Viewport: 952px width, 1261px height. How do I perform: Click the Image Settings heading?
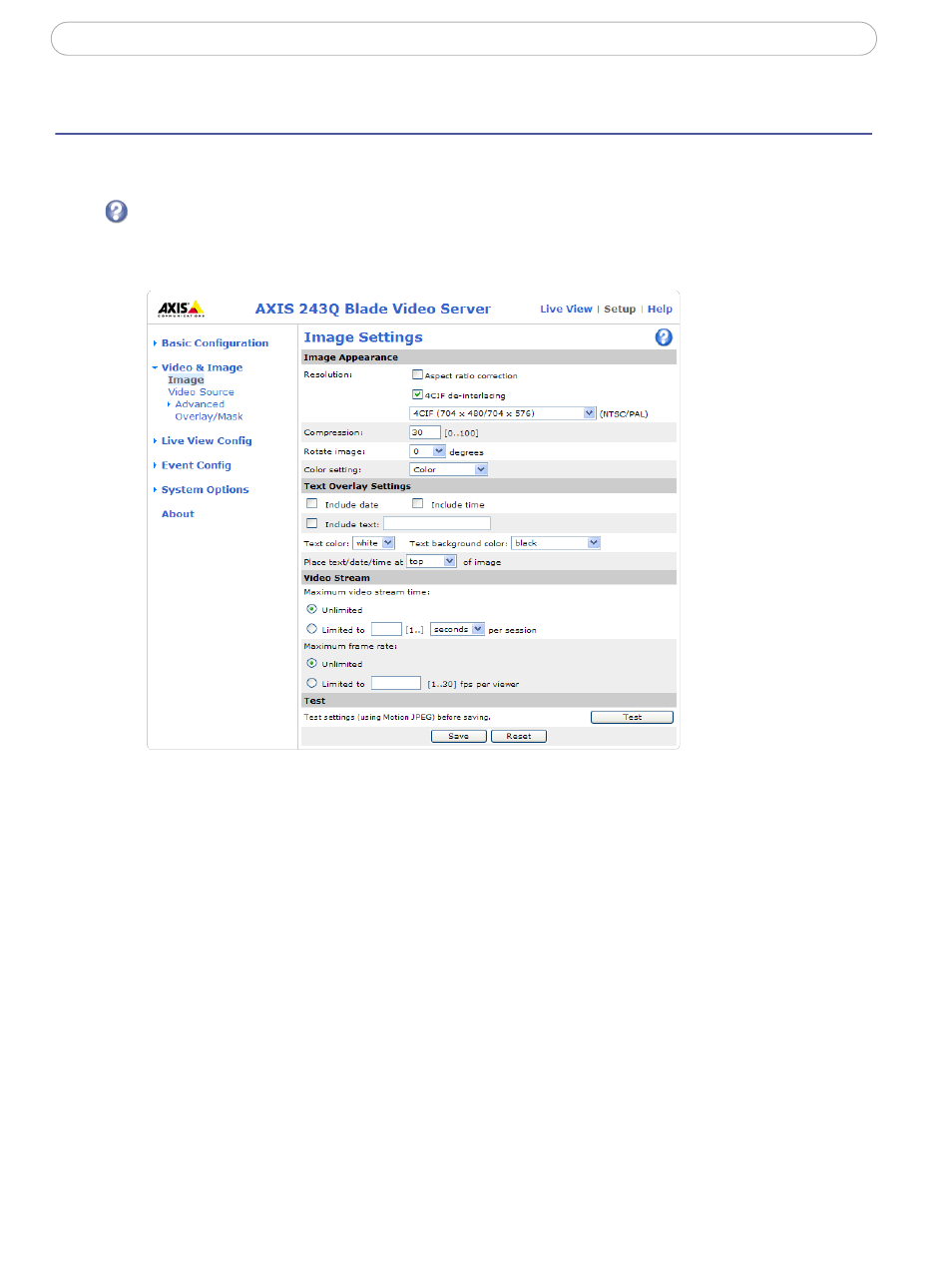[x=363, y=337]
